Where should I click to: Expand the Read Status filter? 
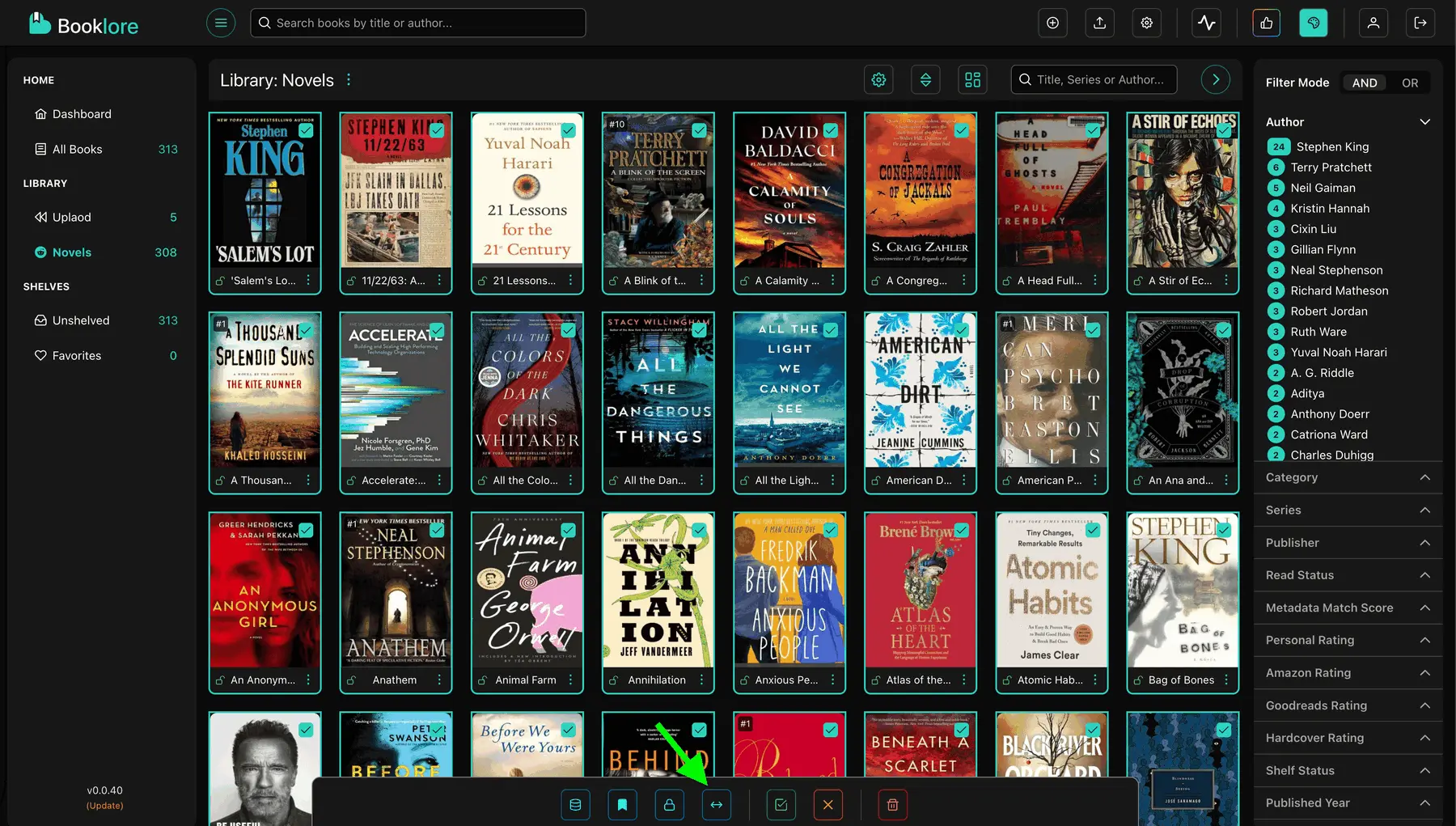click(1348, 575)
